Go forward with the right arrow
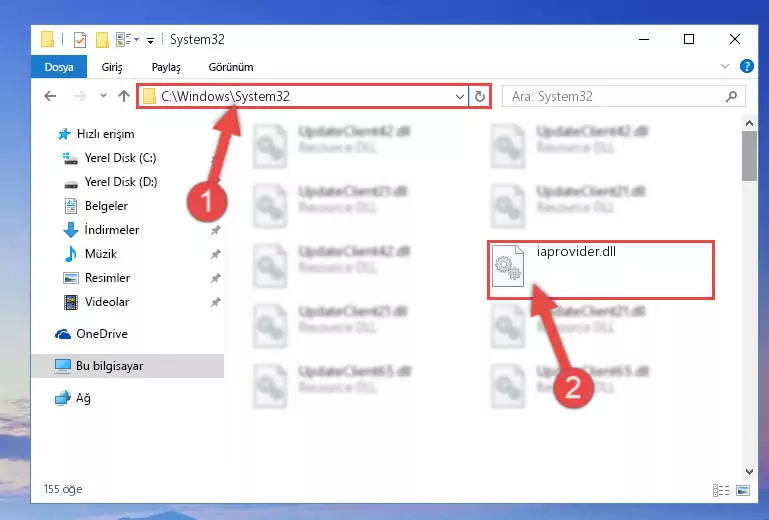Viewport: 769px width, 520px height. pos(79,96)
